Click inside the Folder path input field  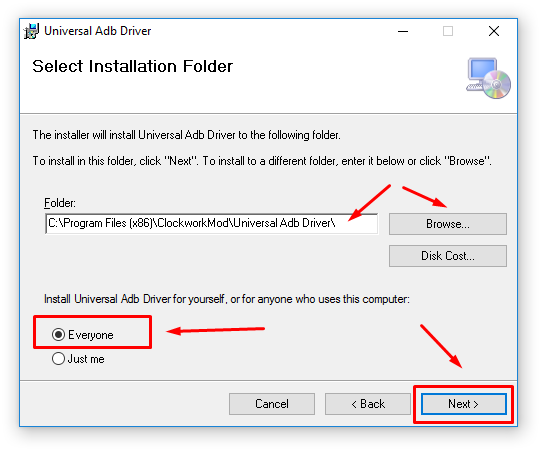211,223
